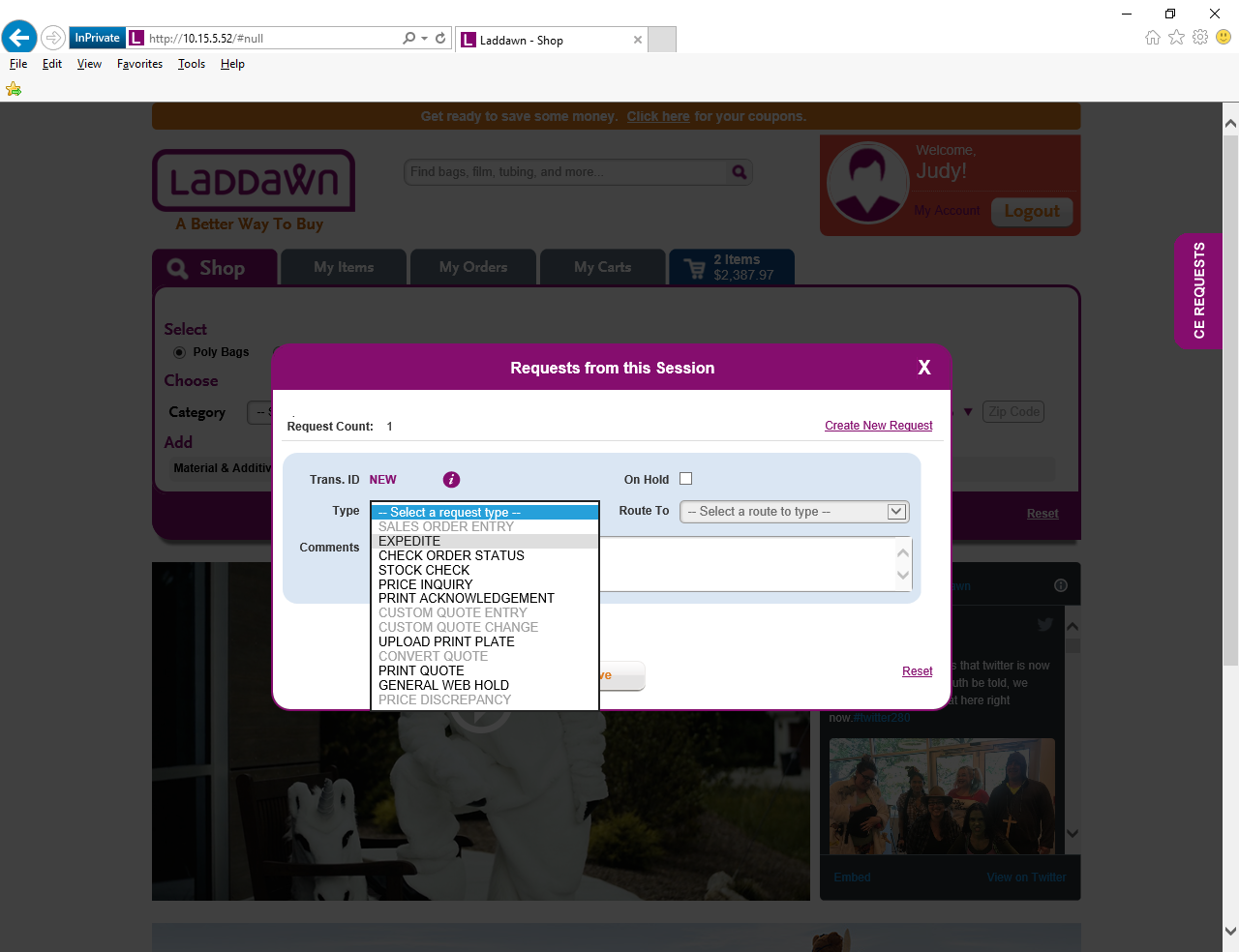Screen dimensions: 1239x952
Task: Click the My Account link
Action: (x=947, y=211)
